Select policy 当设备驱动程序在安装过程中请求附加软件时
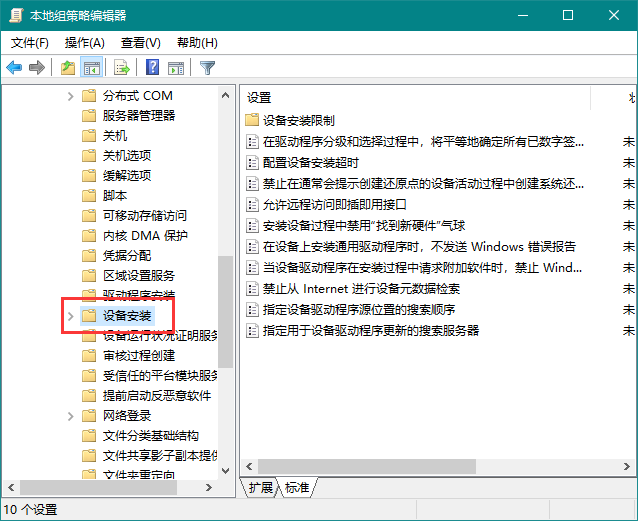 coord(422,268)
